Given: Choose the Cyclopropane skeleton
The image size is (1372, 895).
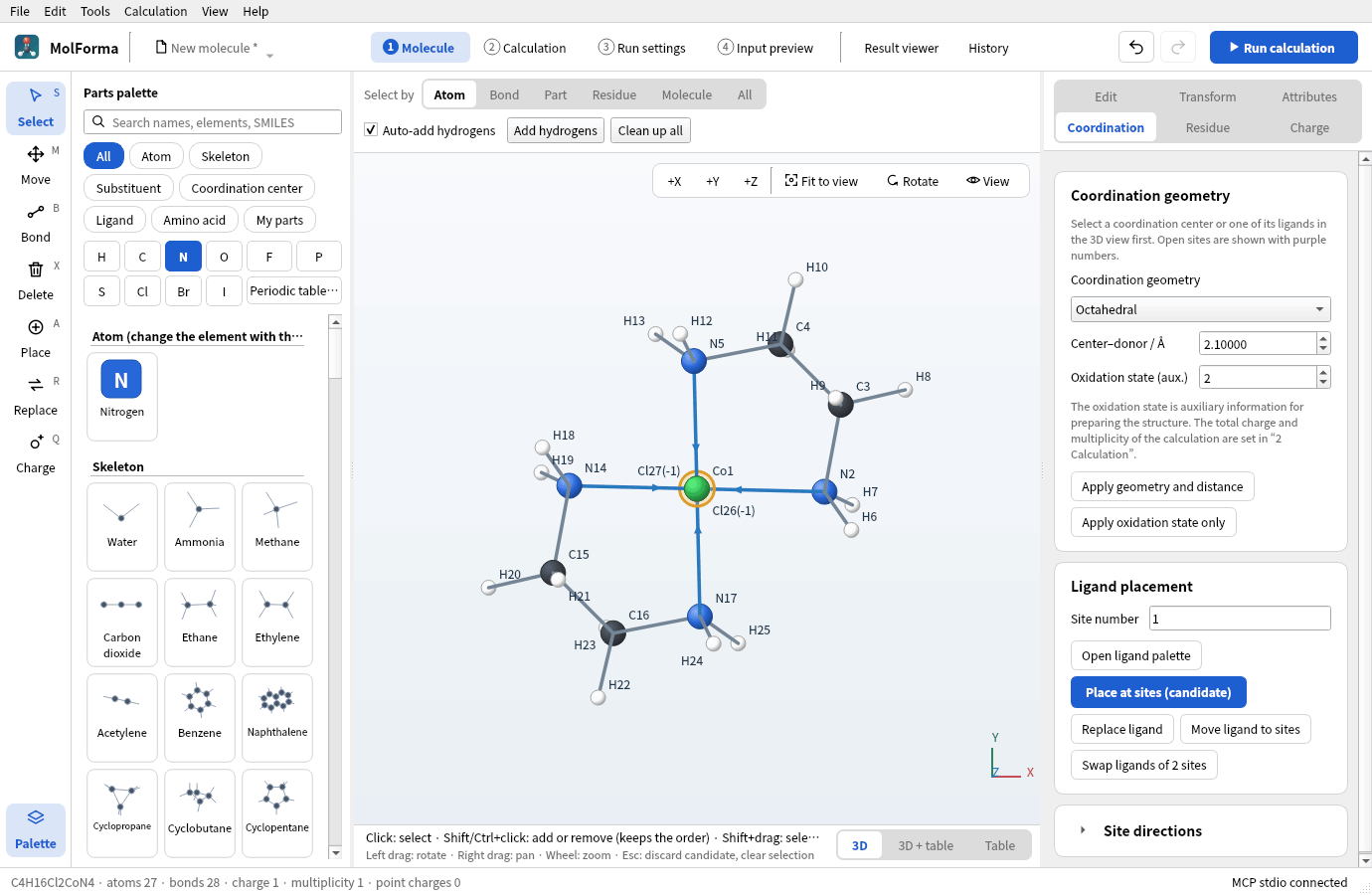Looking at the screenshot, I should (x=122, y=813).
